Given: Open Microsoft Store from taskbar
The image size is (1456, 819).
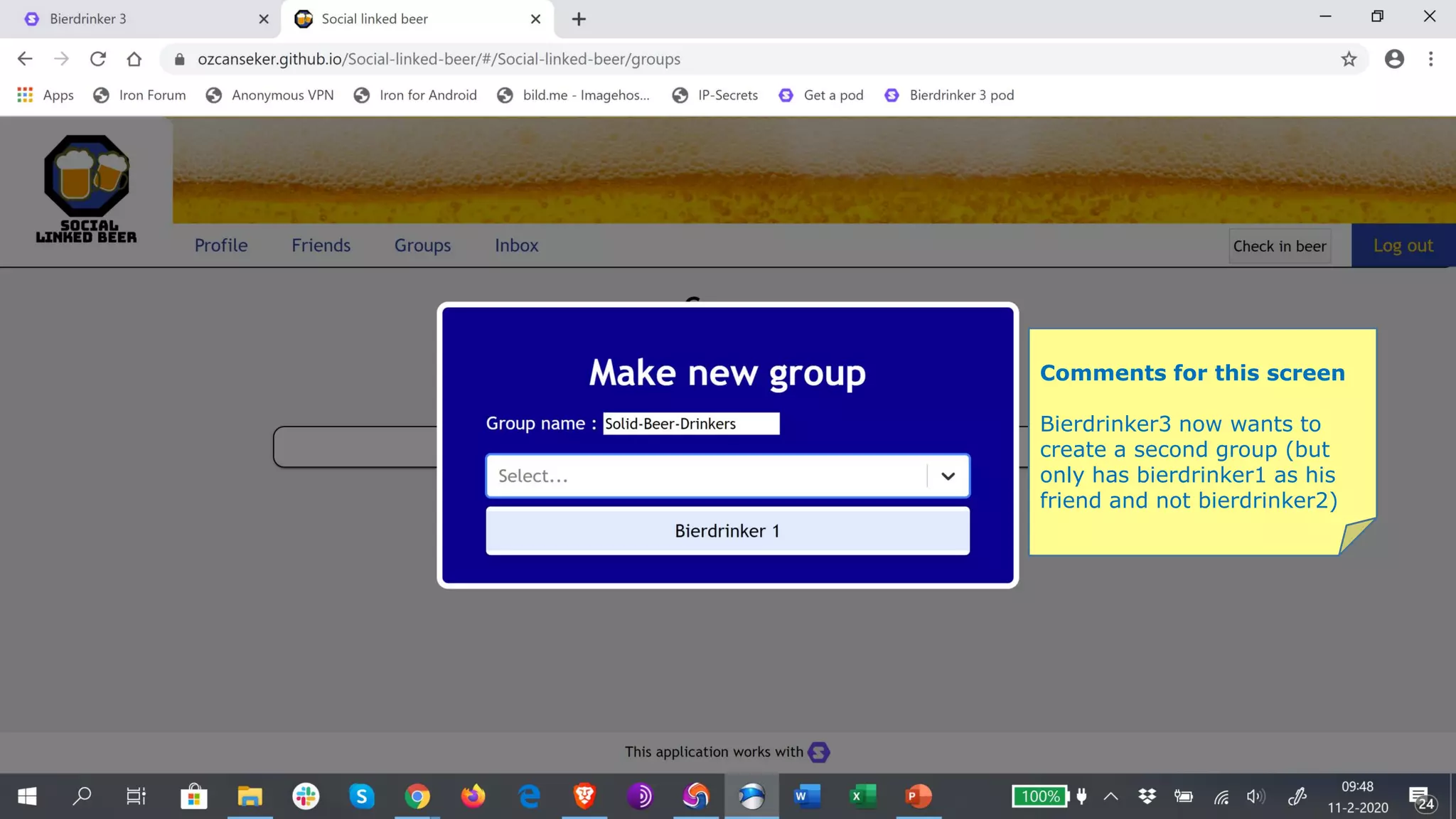Looking at the screenshot, I should pyautogui.click(x=193, y=796).
